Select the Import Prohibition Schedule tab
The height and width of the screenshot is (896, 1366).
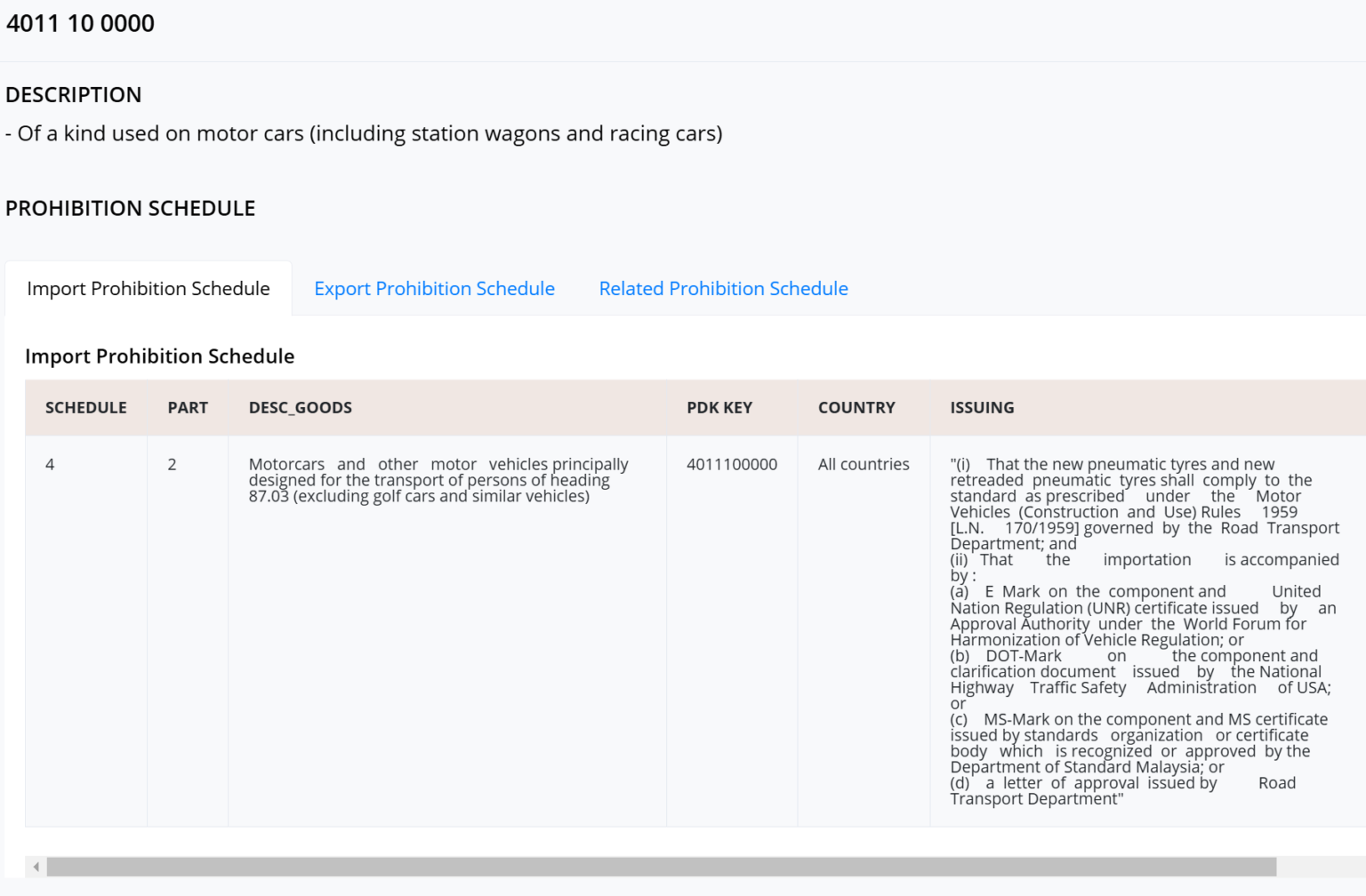(149, 289)
